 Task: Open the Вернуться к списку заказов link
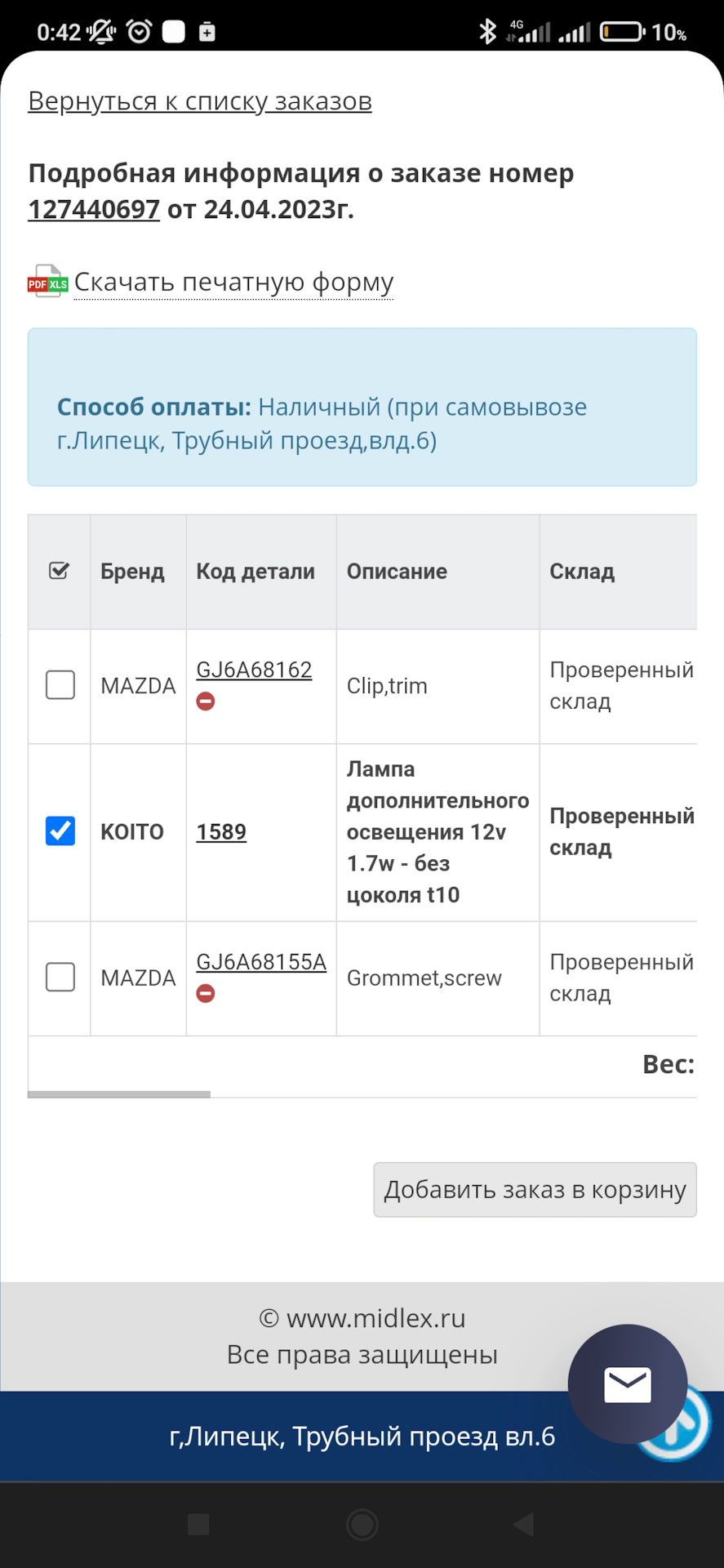click(x=200, y=100)
